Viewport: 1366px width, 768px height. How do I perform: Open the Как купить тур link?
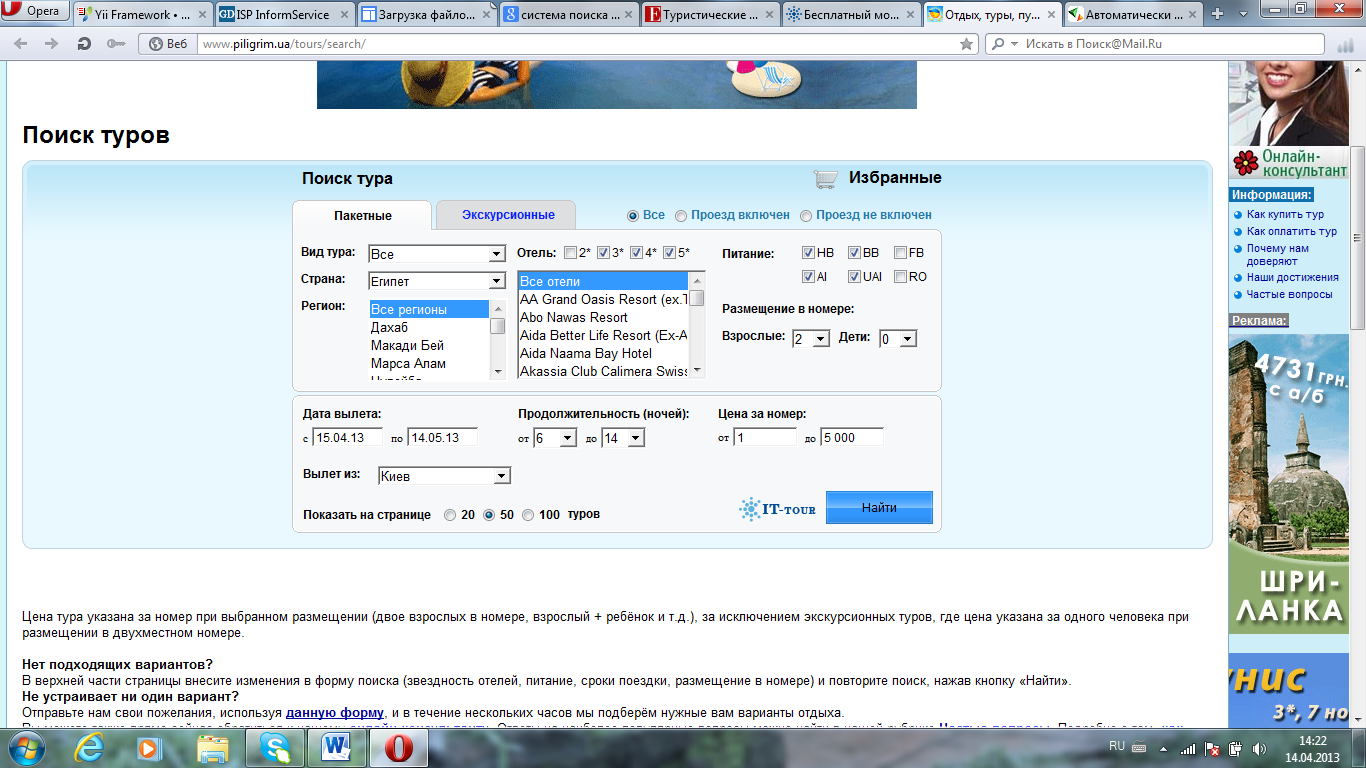click(x=1285, y=215)
